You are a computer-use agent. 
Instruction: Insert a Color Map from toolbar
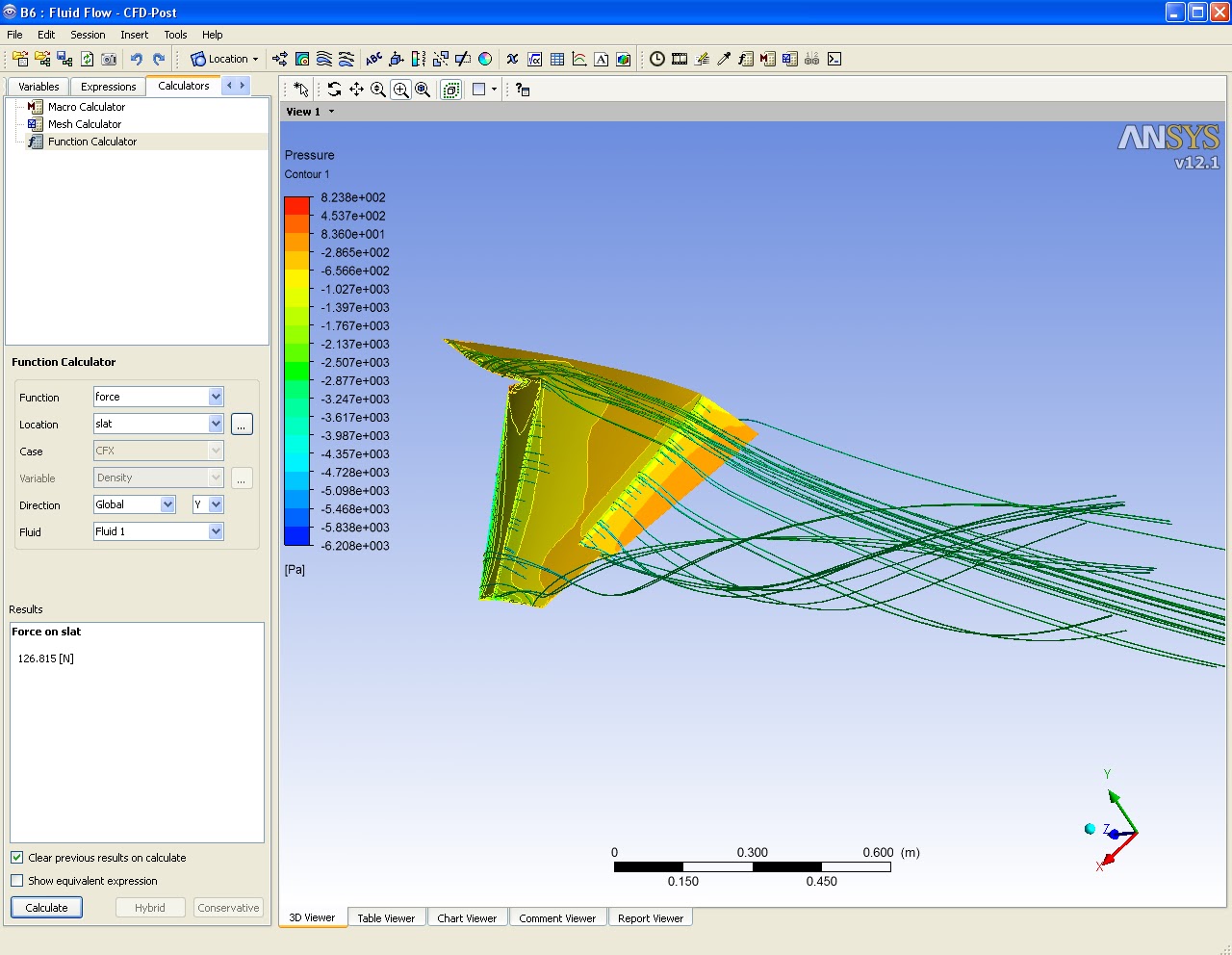485,59
